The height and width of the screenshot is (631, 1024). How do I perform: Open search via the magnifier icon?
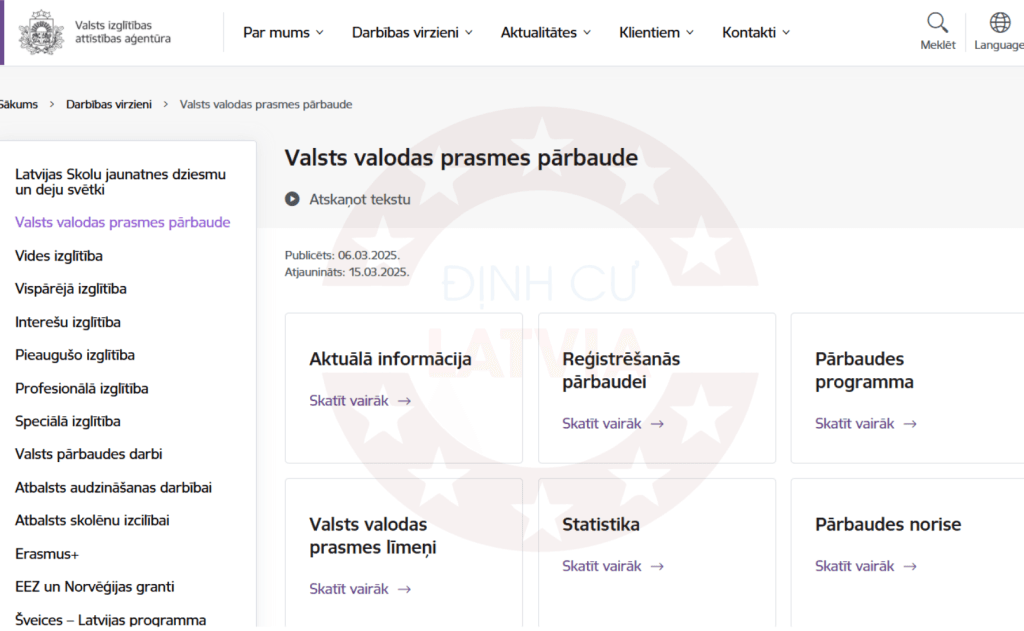click(x=937, y=23)
